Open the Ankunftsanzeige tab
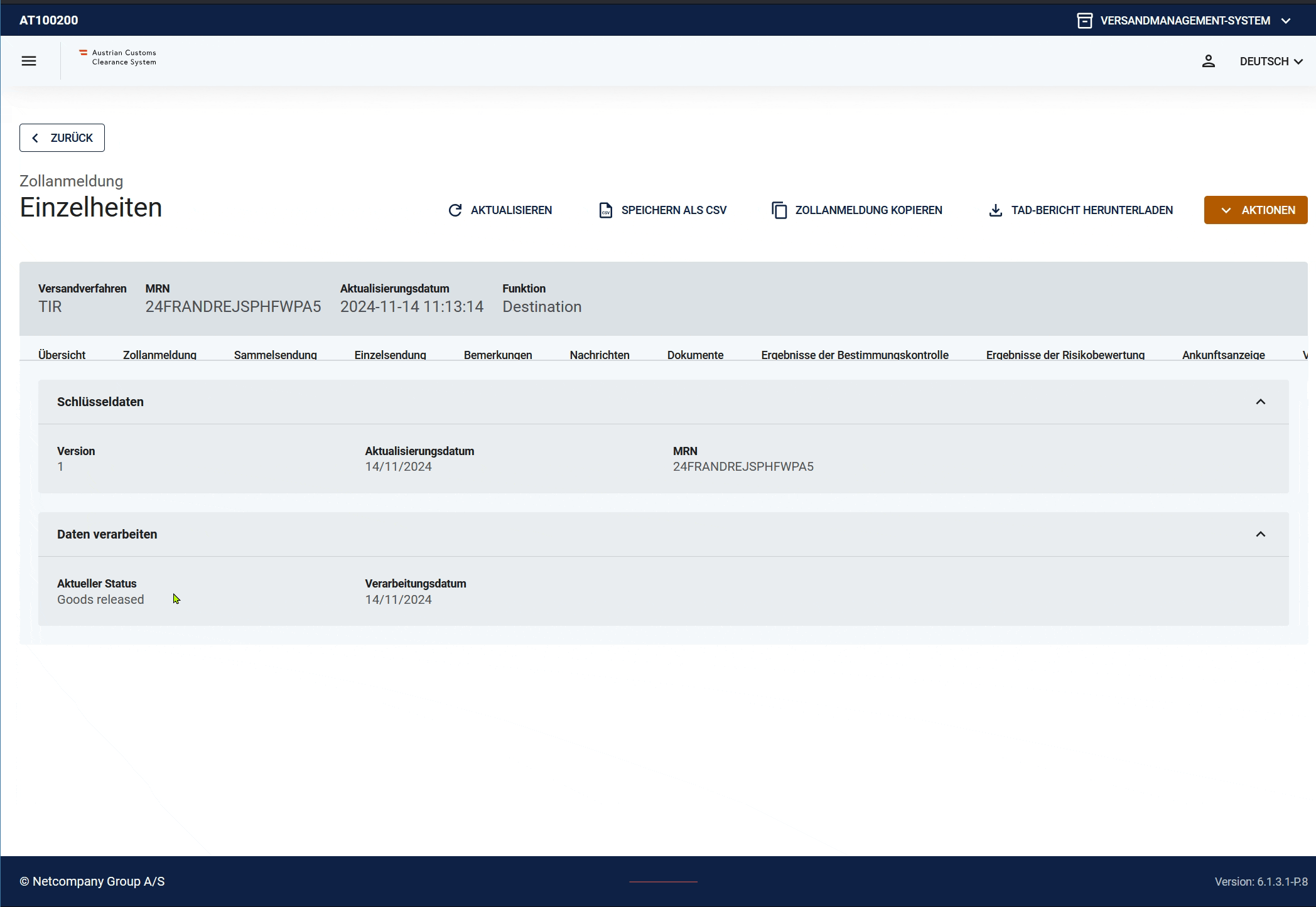Screen dimensions: 1316x907 [1223, 355]
